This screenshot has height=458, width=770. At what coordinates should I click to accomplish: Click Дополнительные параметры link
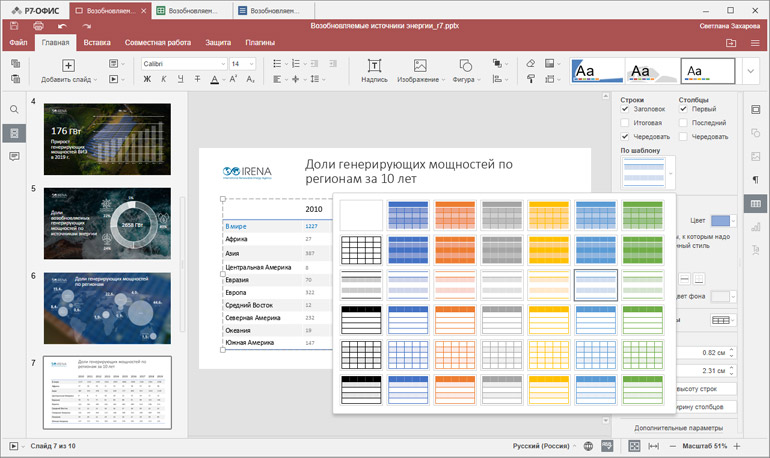tap(674, 428)
